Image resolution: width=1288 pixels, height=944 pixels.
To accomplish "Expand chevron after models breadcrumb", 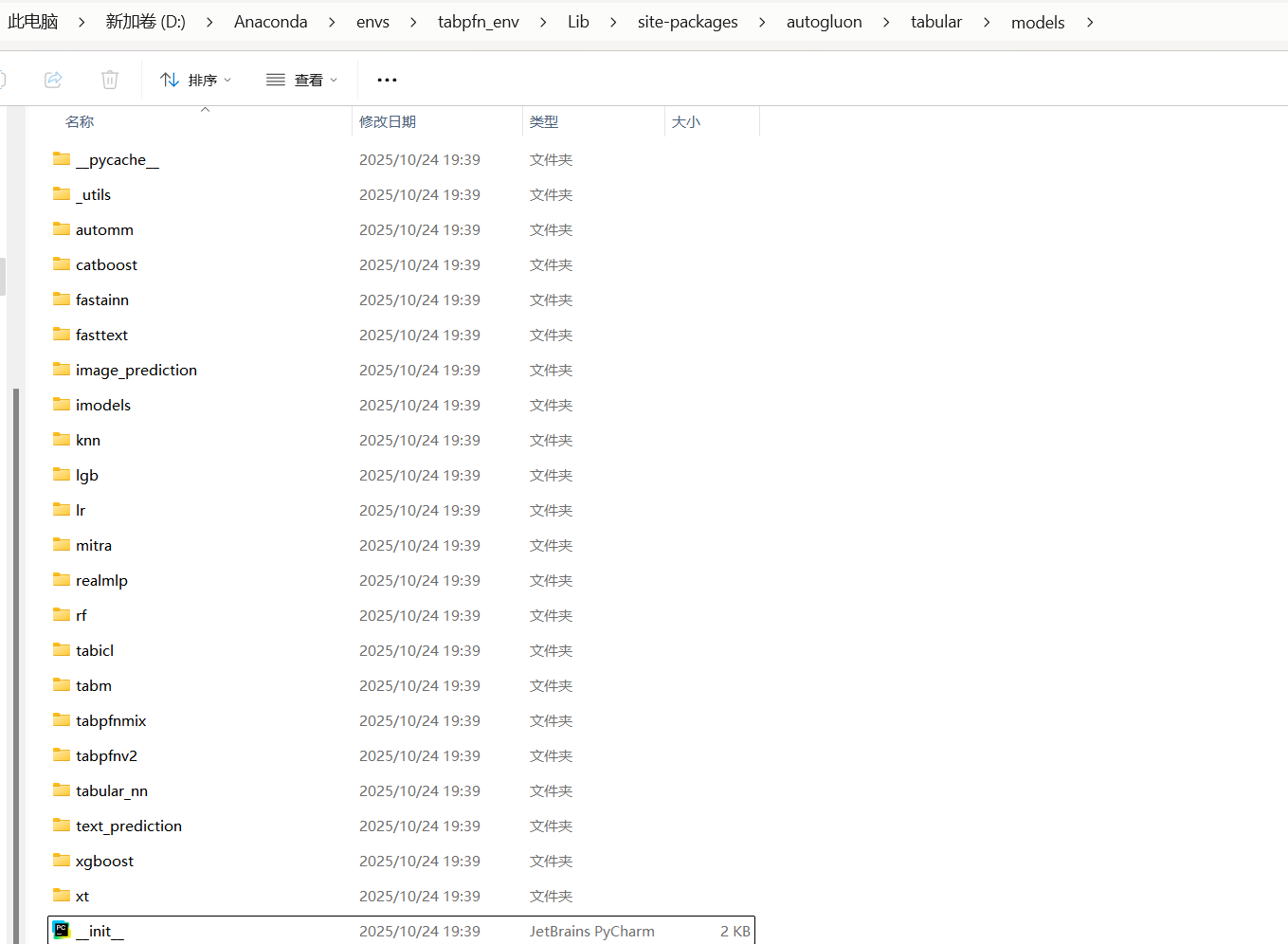I will (1090, 22).
